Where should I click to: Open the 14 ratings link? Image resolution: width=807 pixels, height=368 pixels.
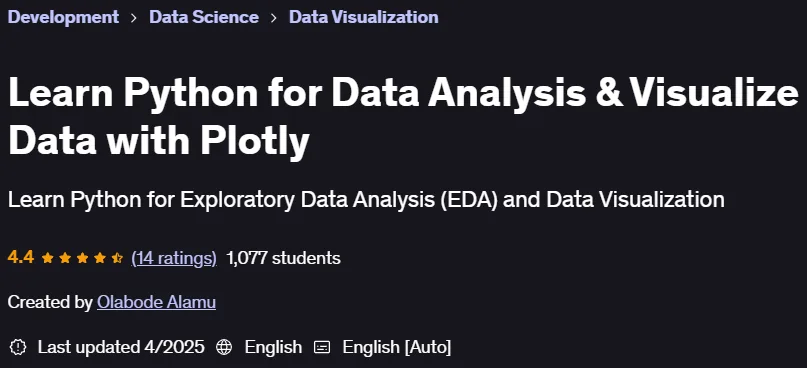174,258
